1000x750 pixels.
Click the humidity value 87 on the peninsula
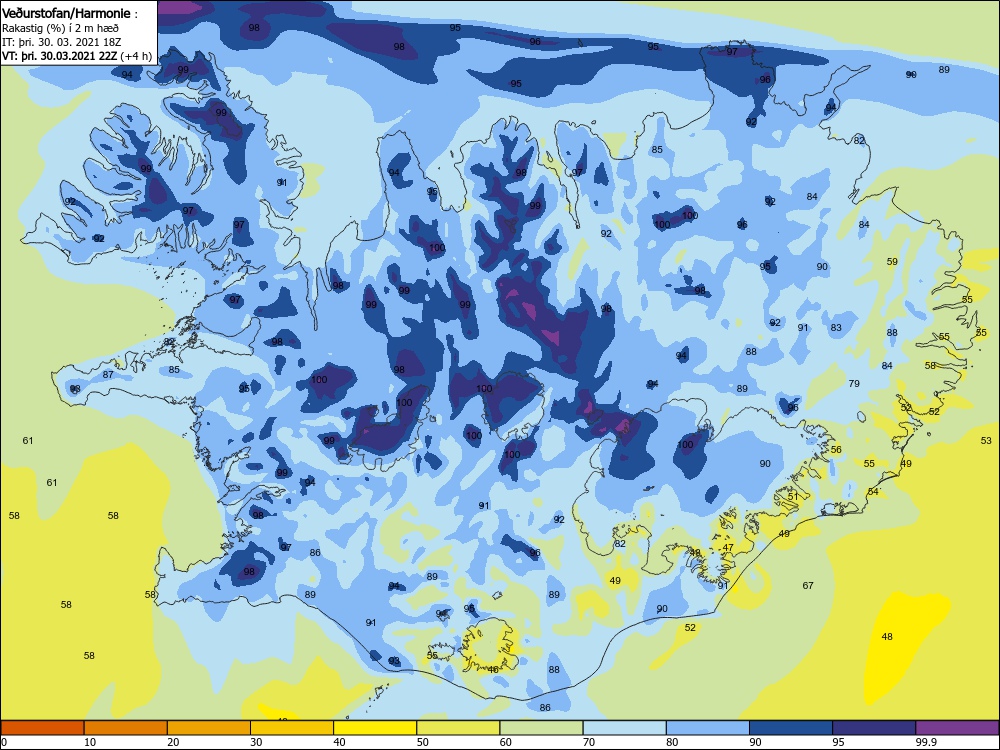(x=108, y=374)
